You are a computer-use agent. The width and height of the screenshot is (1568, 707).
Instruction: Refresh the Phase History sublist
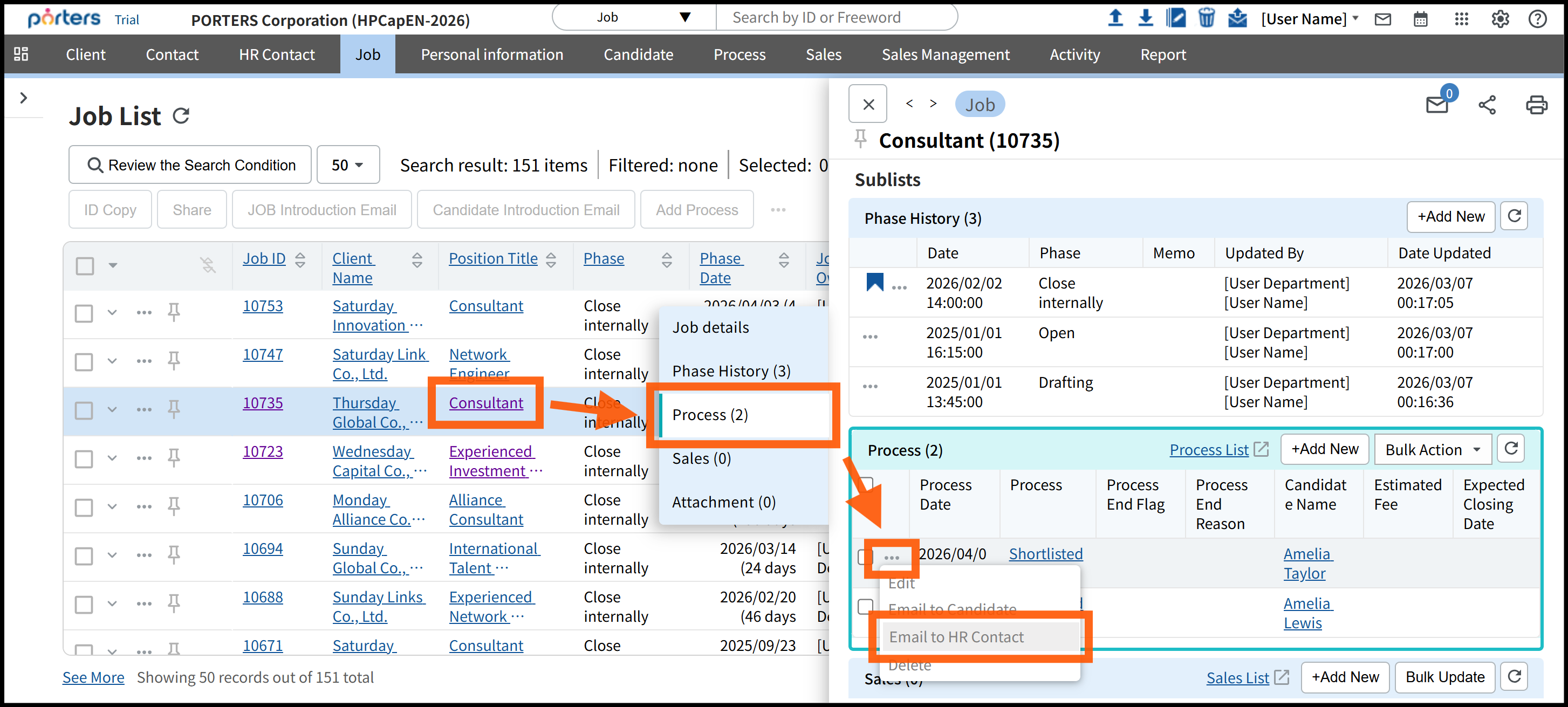tap(1514, 217)
